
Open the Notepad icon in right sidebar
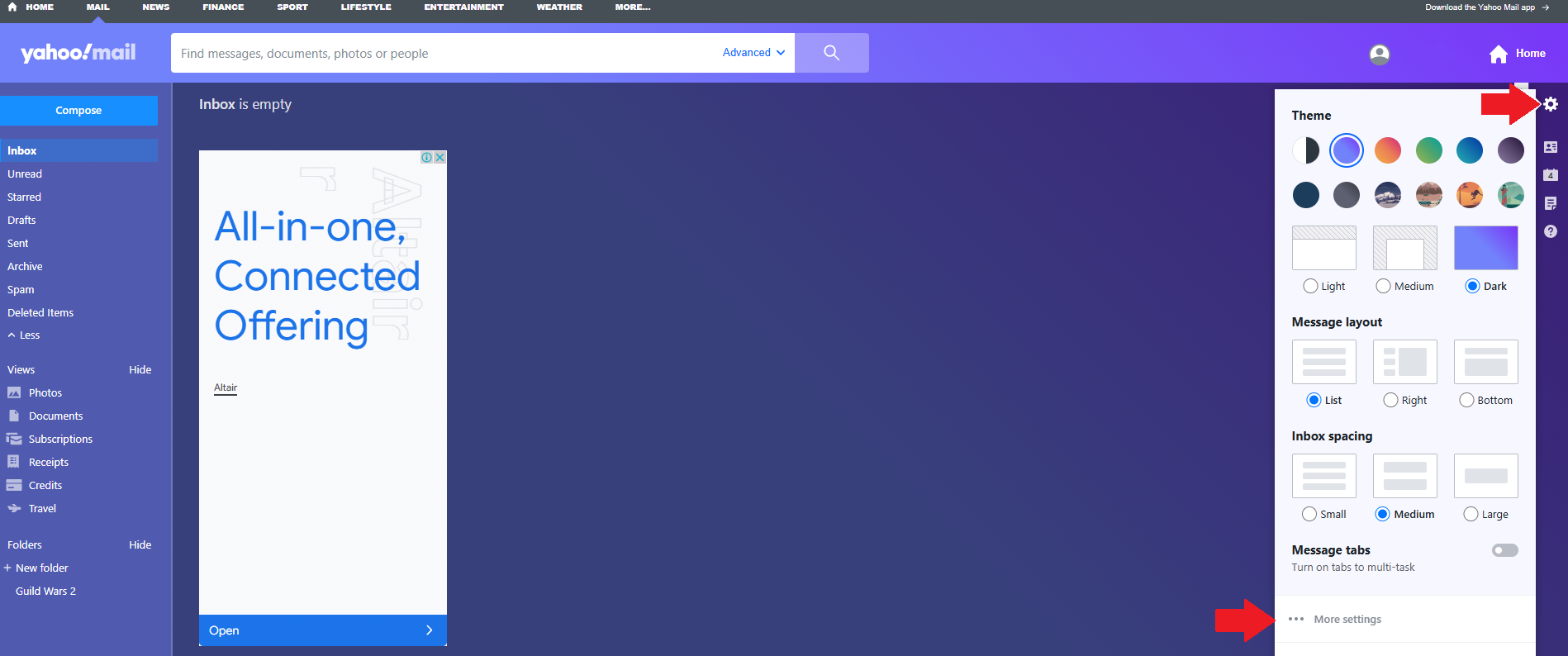[x=1551, y=203]
